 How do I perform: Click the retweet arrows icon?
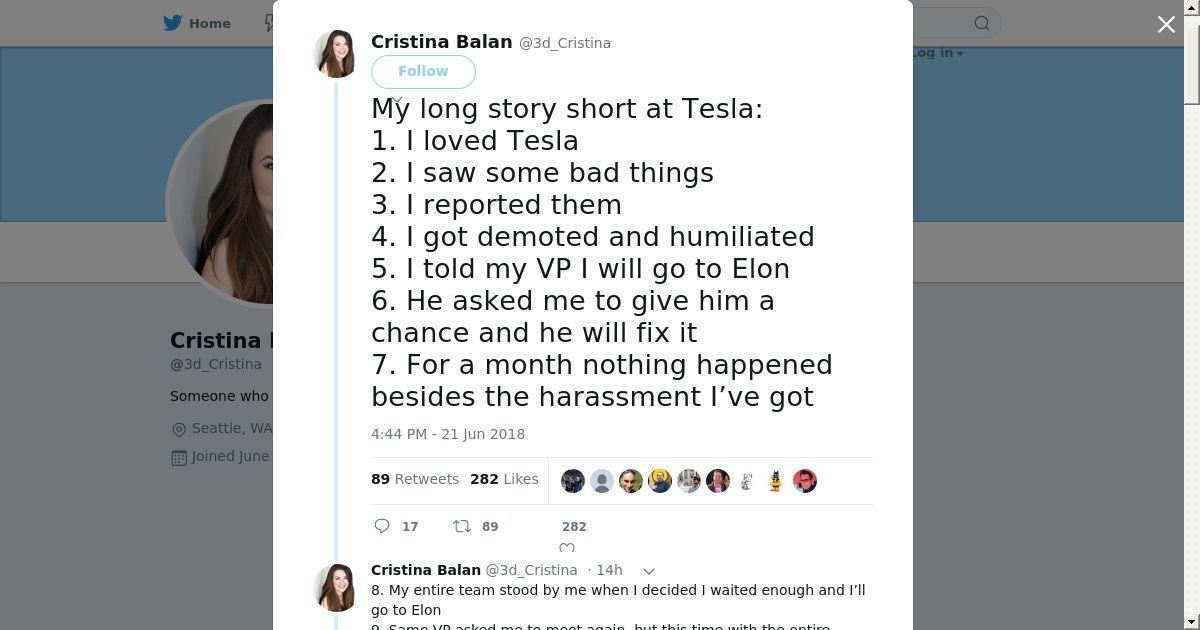coord(461,526)
